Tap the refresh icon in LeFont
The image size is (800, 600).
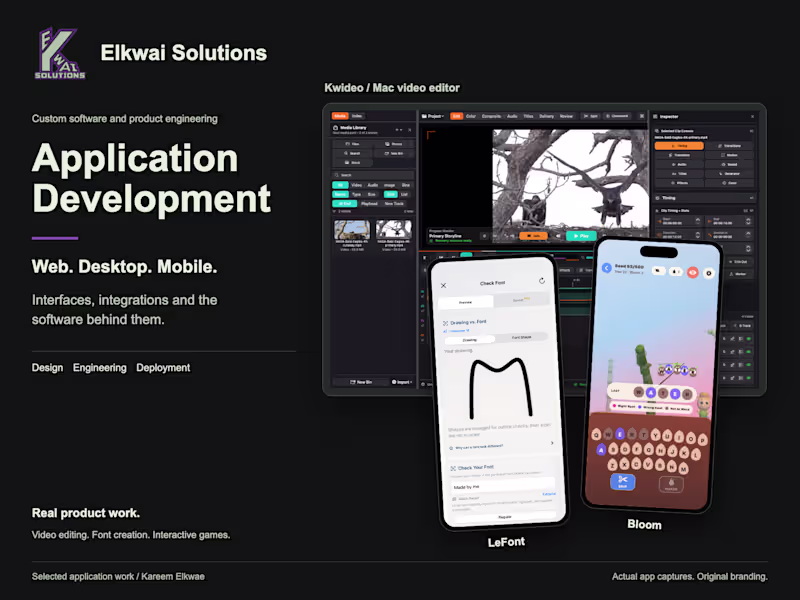coord(542,281)
